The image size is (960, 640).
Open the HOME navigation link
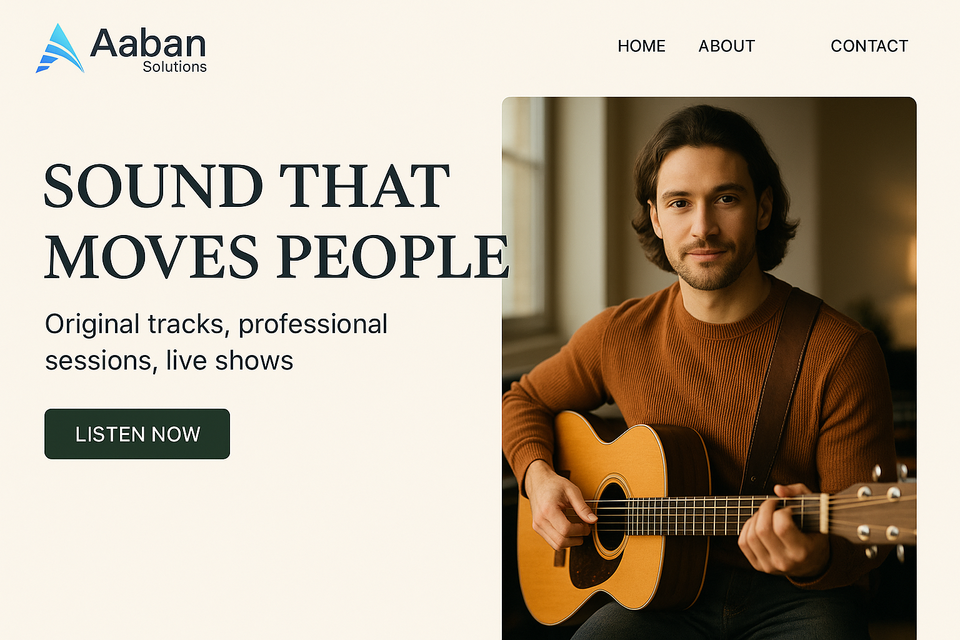pos(641,46)
